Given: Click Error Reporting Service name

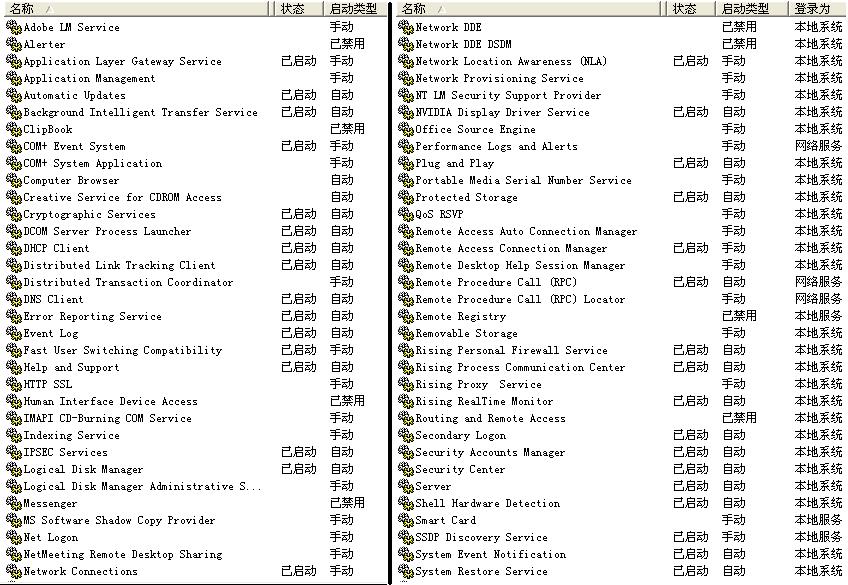Looking at the screenshot, I should tap(92, 316).
